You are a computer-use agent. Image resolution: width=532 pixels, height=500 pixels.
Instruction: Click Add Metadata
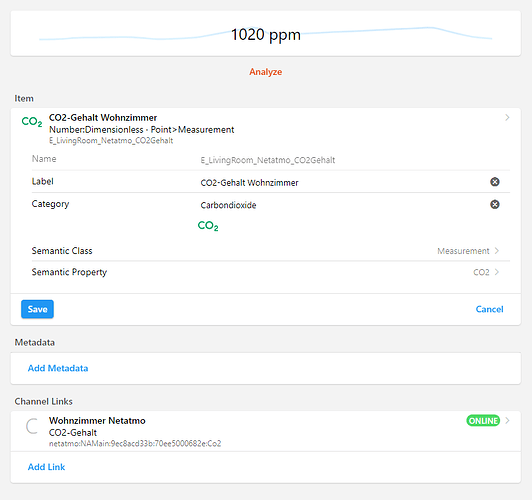58,368
